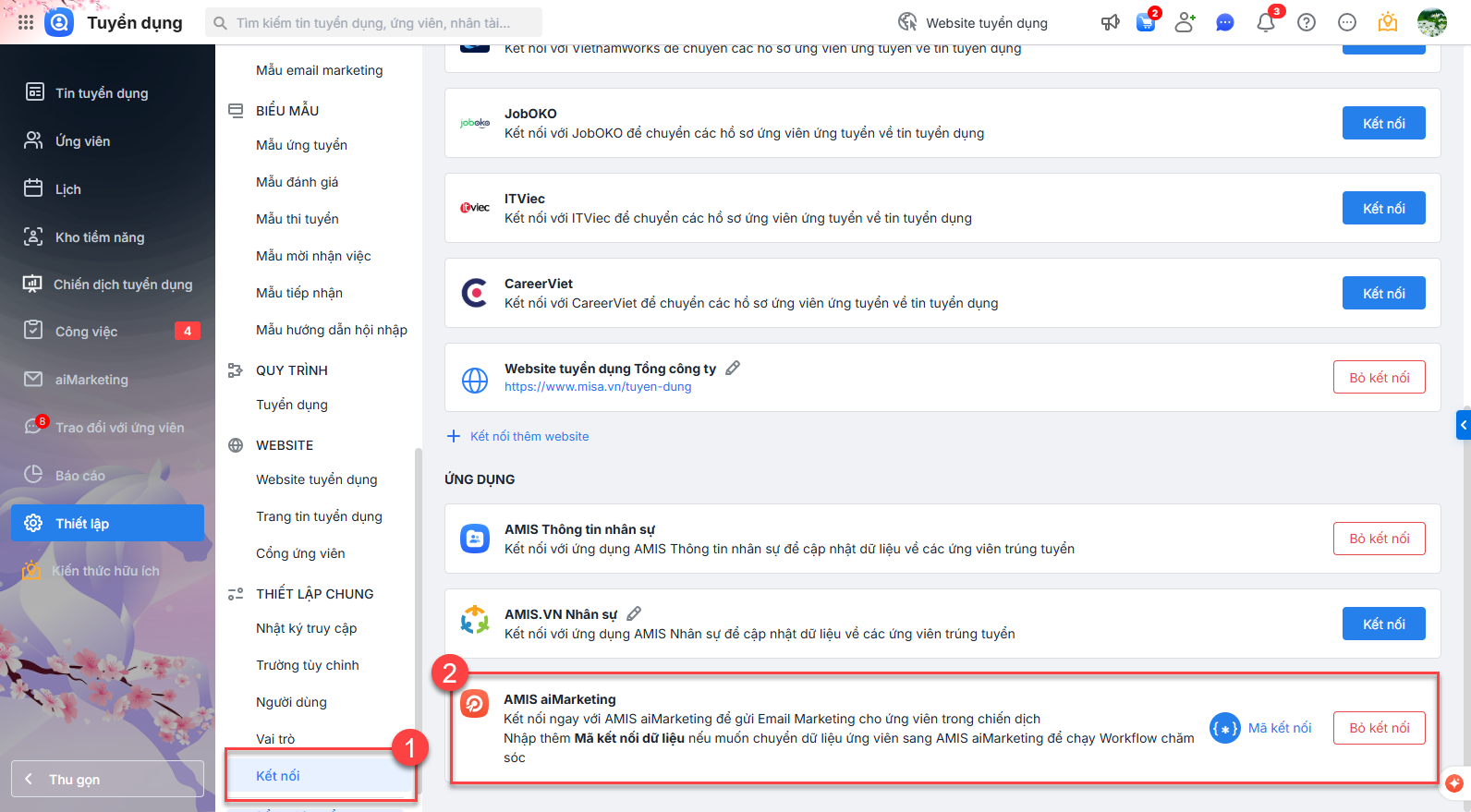The width and height of the screenshot is (1471, 812).
Task: Open Kho tiềm năng menu
Action: (x=107, y=236)
